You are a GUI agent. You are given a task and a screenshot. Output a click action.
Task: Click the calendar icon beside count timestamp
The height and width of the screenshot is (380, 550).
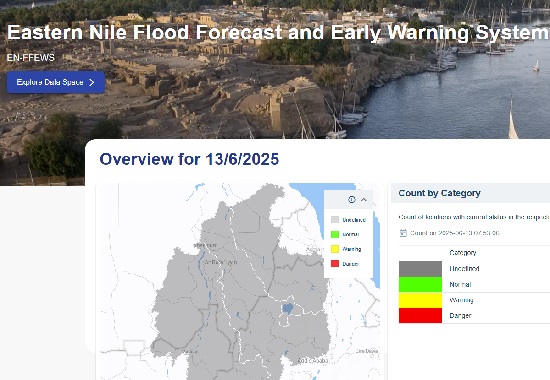[x=403, y=233]
